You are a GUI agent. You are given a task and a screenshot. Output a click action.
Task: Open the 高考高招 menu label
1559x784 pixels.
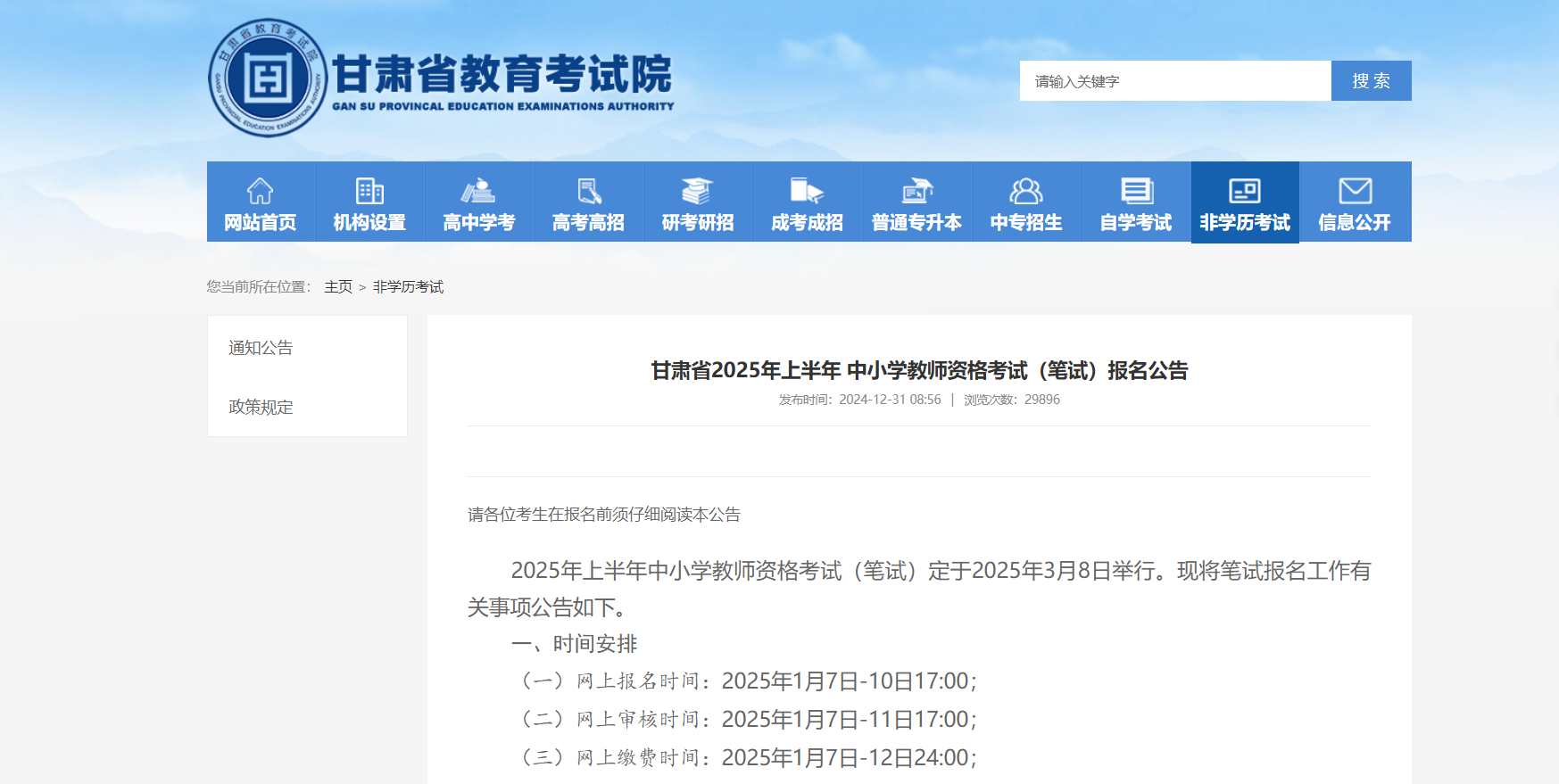pyautogui.click(x=588, y=223)
